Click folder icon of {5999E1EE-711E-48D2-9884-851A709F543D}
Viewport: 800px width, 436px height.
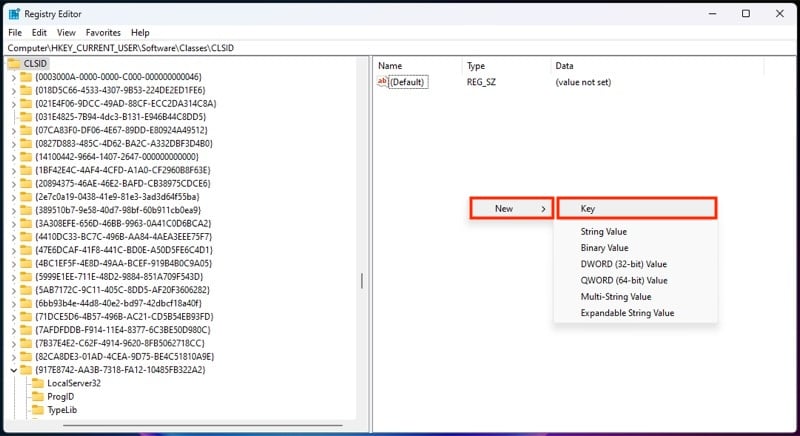26,276
